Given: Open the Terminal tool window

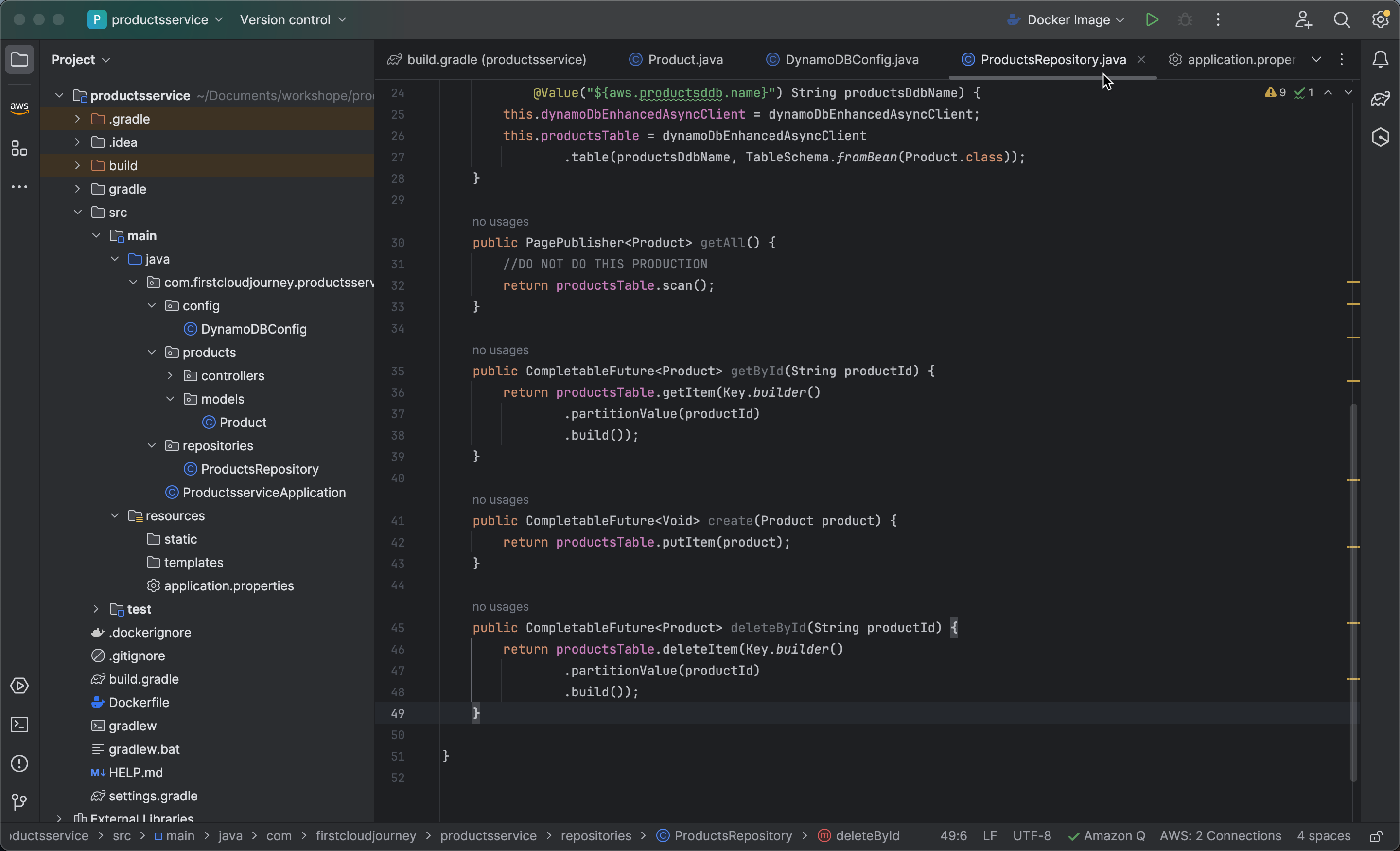Looking at the screenshot, I should pos(19,725).
